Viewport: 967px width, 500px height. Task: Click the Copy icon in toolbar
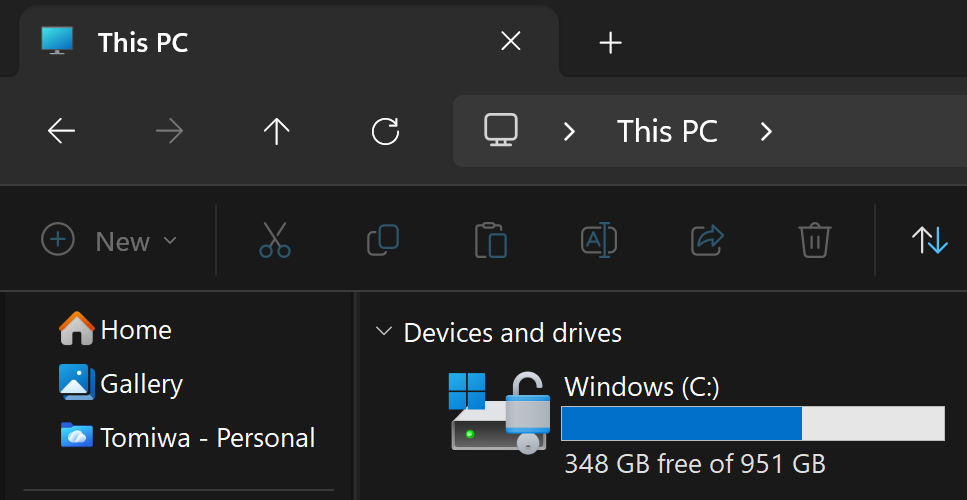383,240
